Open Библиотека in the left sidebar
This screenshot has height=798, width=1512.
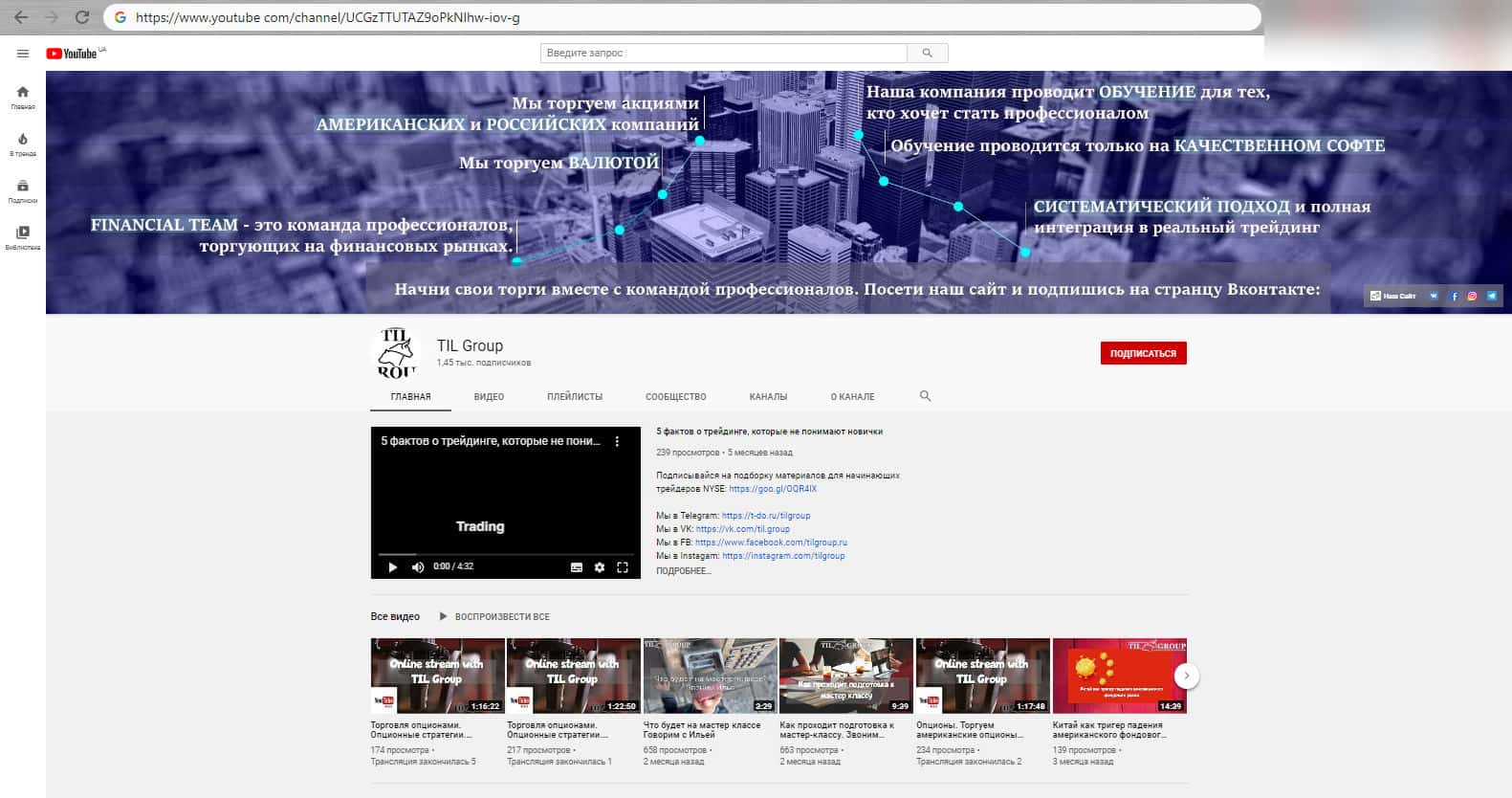pos(23,238)
